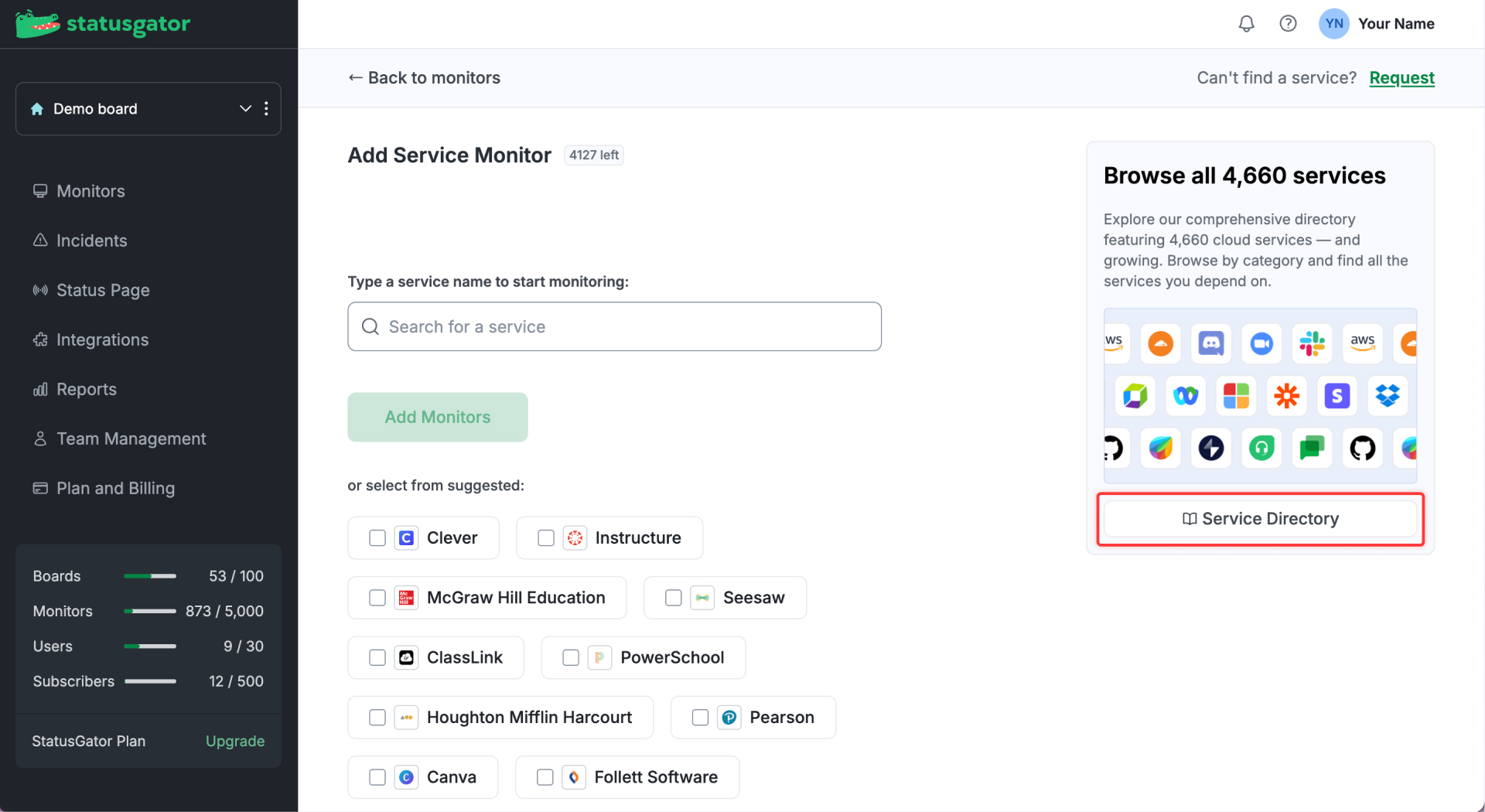Click the Dropbox logo tile
The width and height of the screenshot is (1485, 812).
click(1388, 396)
